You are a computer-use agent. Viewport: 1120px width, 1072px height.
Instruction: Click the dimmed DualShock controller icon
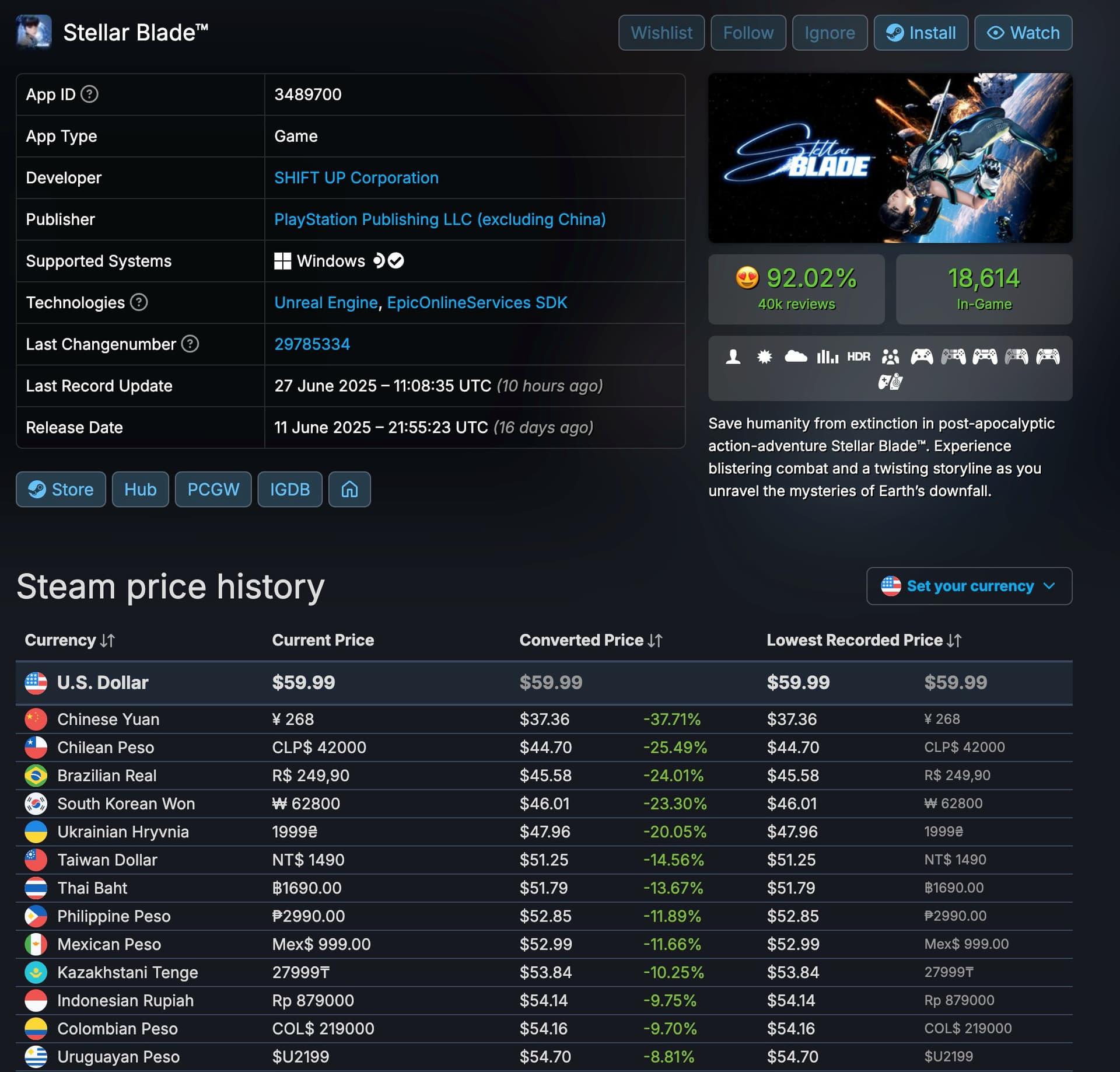pyautogui.click(x=953, y=356)
